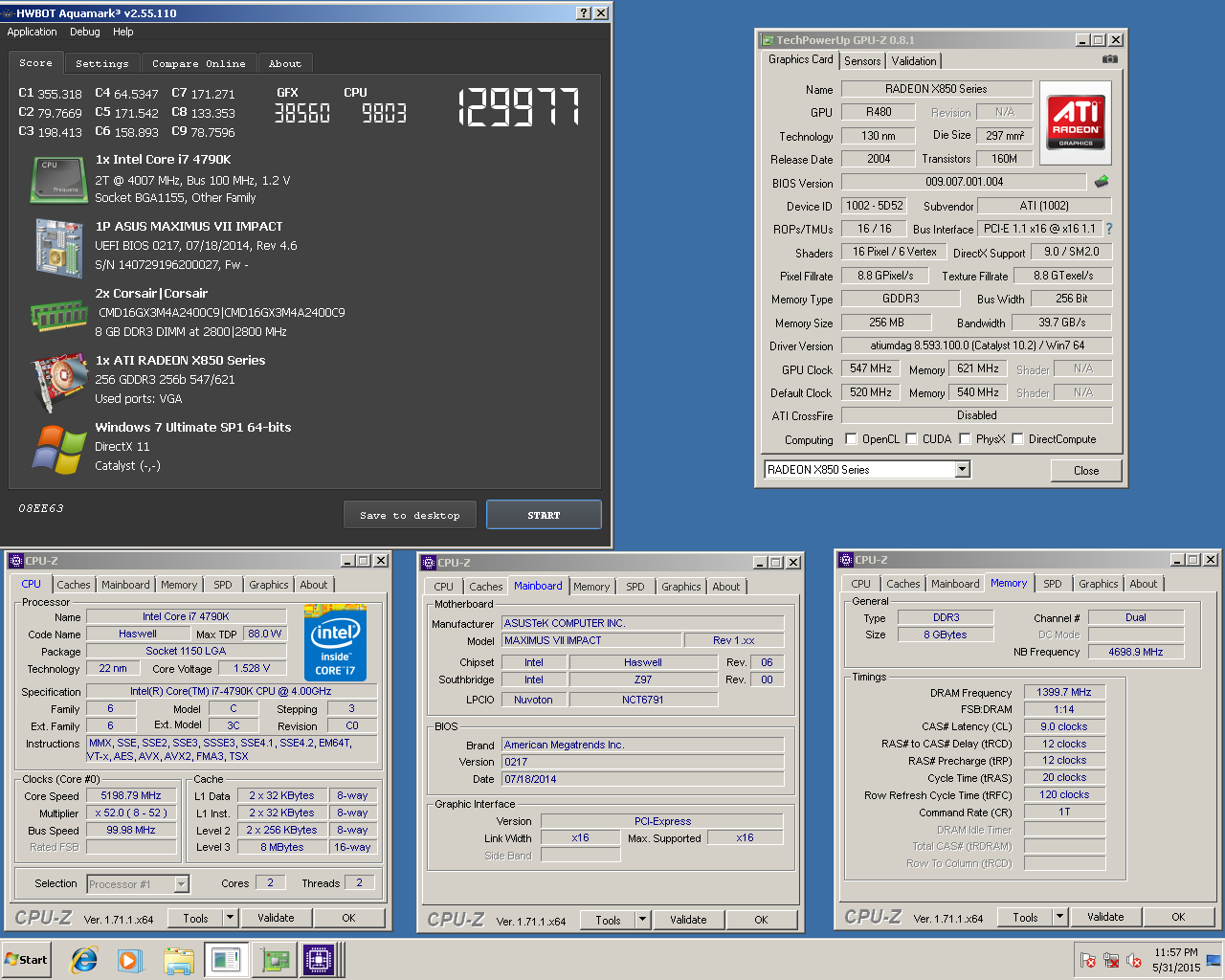Switch to the Settings tab in Aquamark
1225x980 pixels.
click(x=102, y=63)
